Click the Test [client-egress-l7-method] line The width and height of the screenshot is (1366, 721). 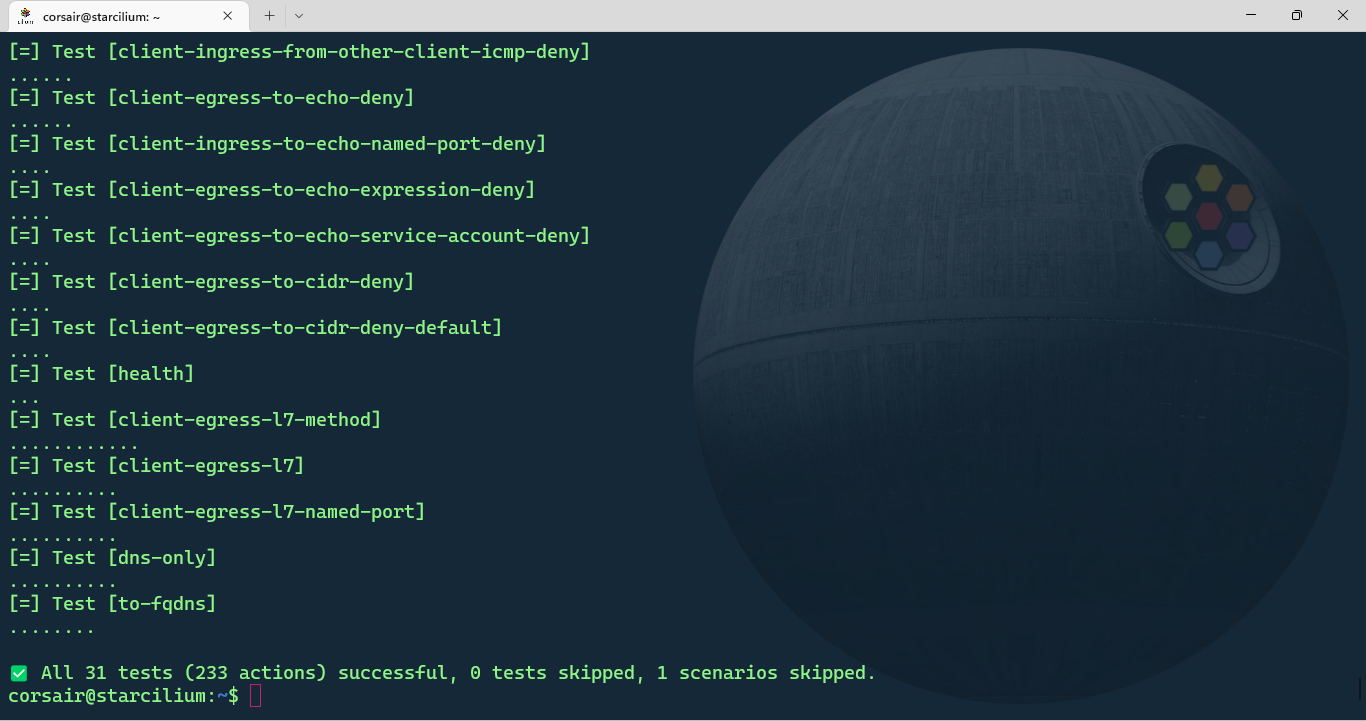click(195, 420)
